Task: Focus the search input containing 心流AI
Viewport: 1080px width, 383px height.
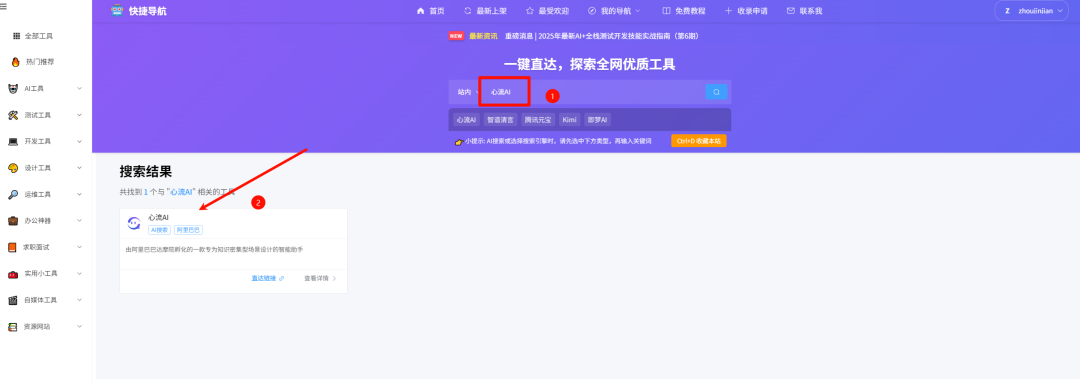Action: (592, 92)
